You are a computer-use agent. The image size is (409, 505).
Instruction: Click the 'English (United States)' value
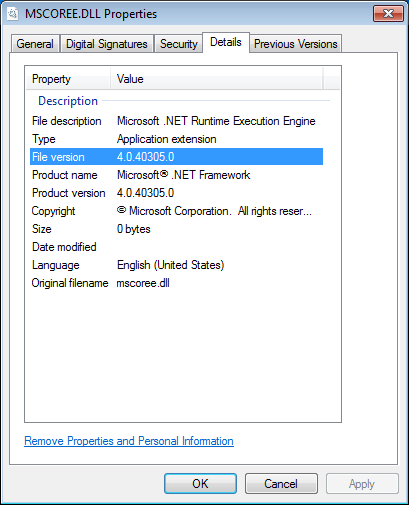(x=171, y=265)
